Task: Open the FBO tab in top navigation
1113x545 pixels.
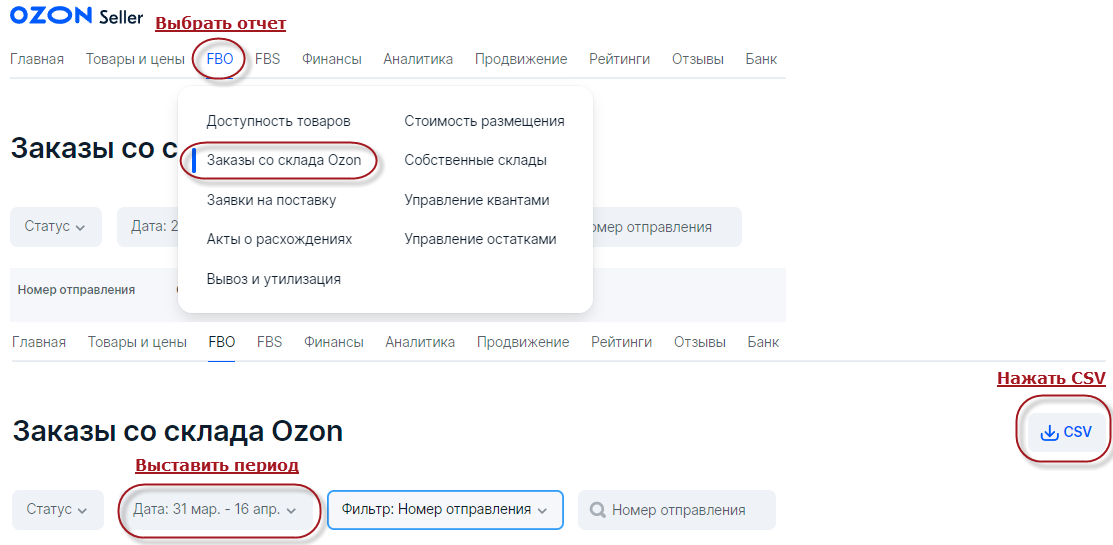Action: pos(220,60)
